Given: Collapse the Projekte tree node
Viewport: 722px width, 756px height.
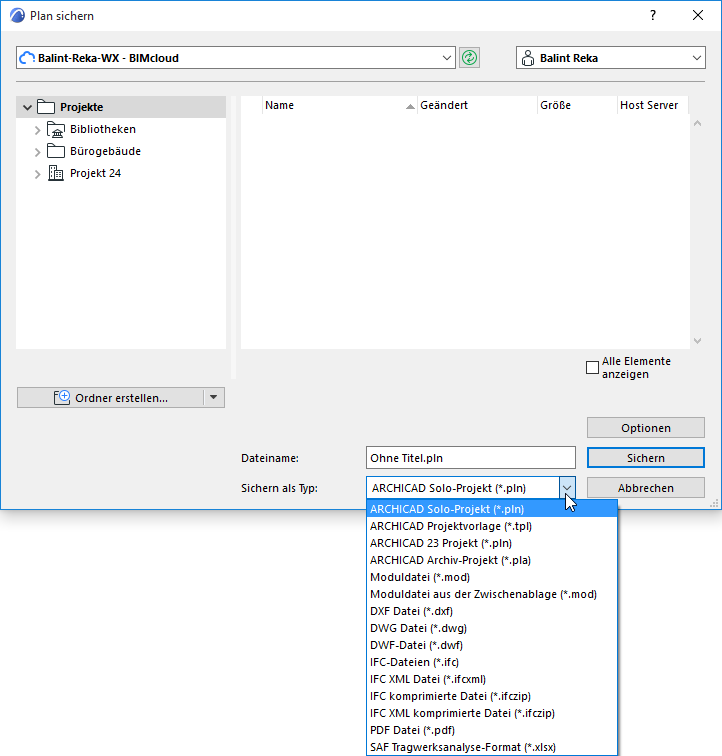Looking at the screenshot, I should pos(27,107).
